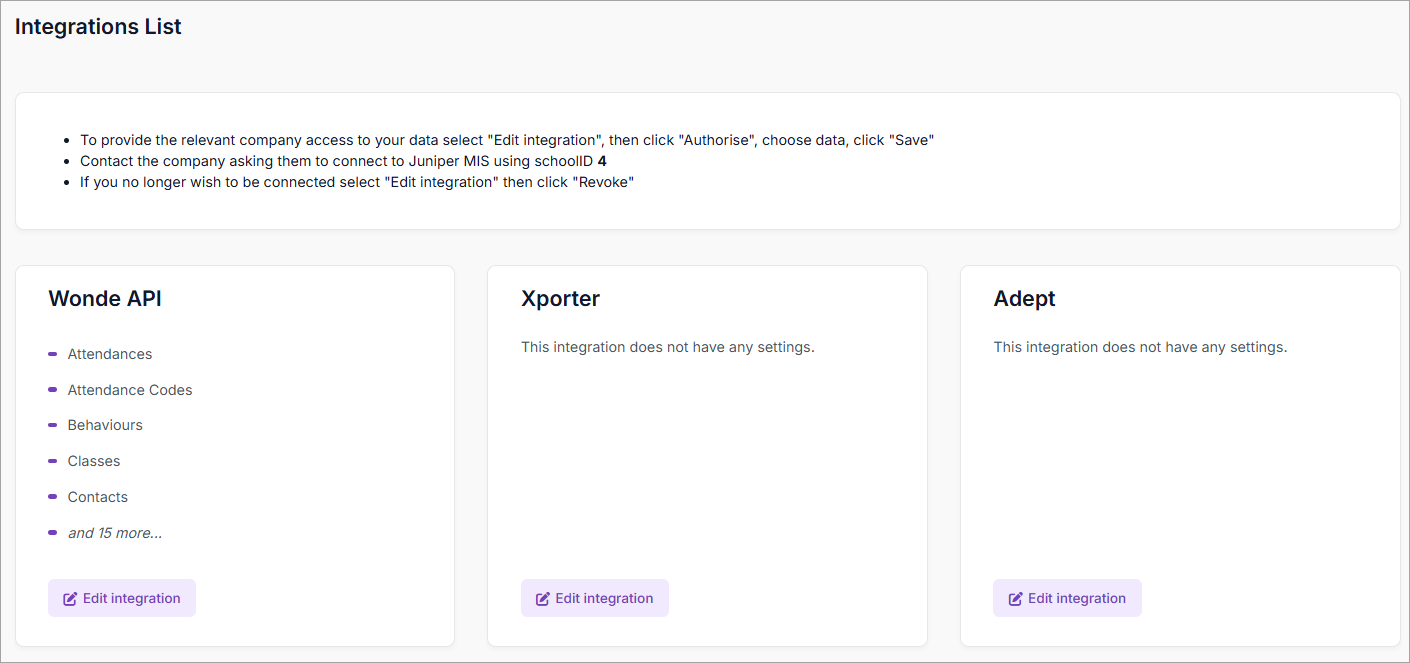Select the Classes list item
The height and width of the screenshot is (663, 1410).
94,461
